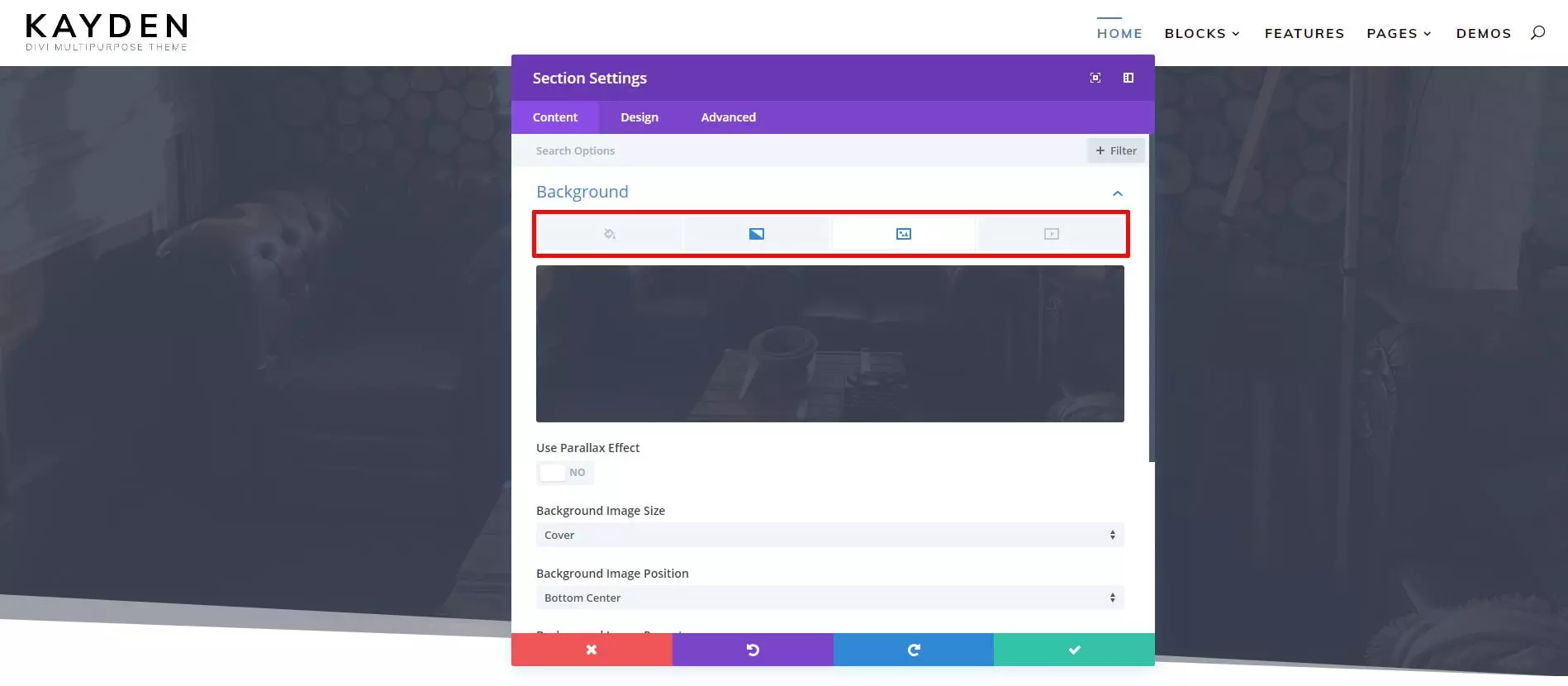
Task: Open the site search icon
Action: point(1537,33)
